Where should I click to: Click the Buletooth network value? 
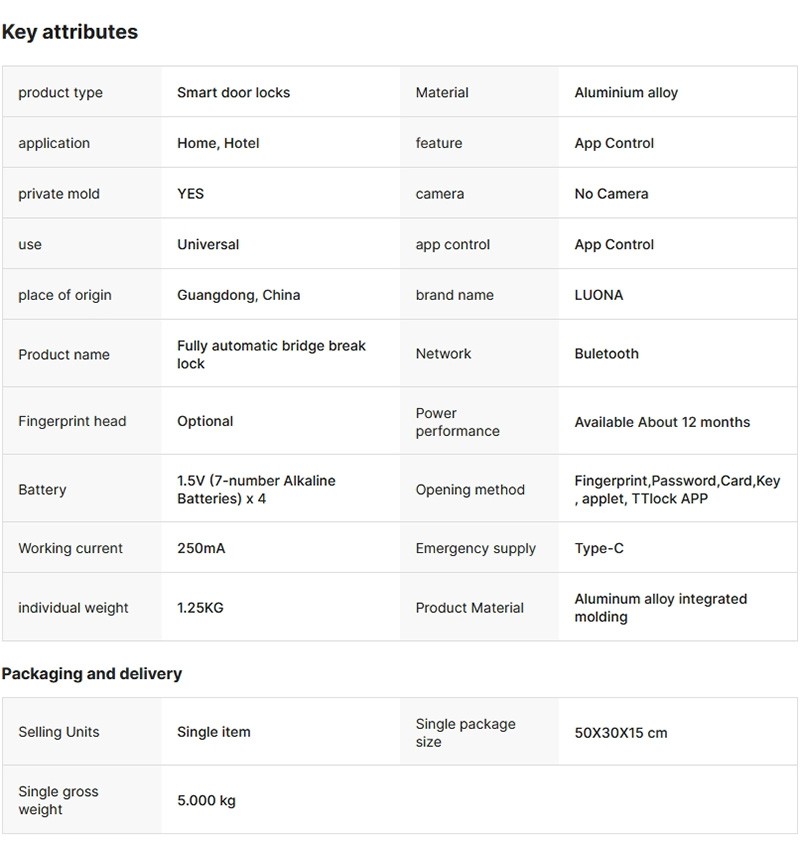point(606,353)
